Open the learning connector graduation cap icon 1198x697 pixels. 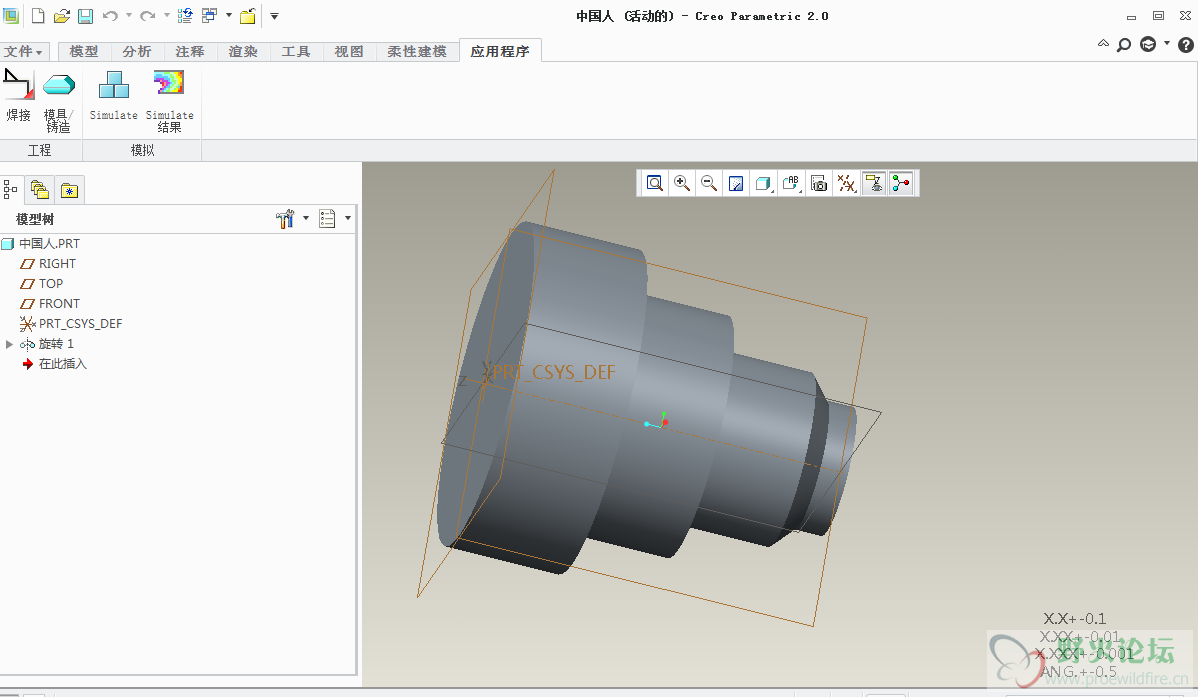[x=1148, y=45]
